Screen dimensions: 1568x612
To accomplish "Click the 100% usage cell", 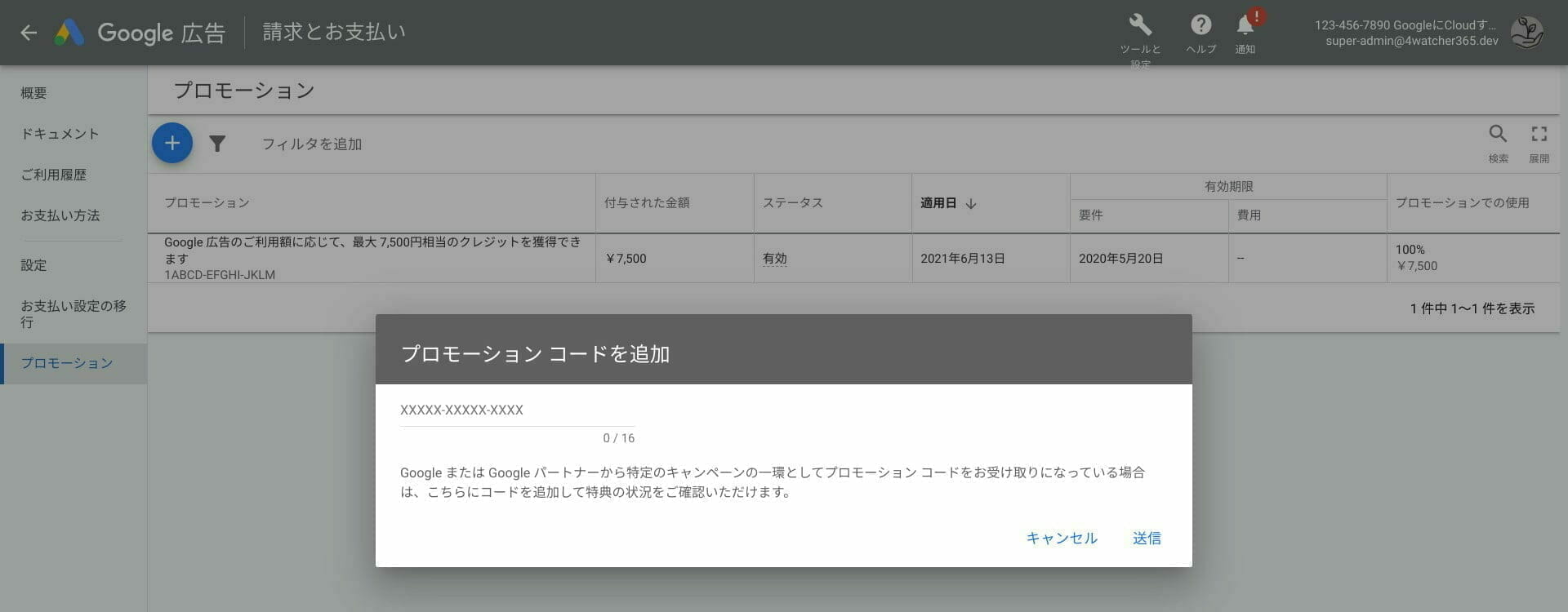I will point(1410,250).
